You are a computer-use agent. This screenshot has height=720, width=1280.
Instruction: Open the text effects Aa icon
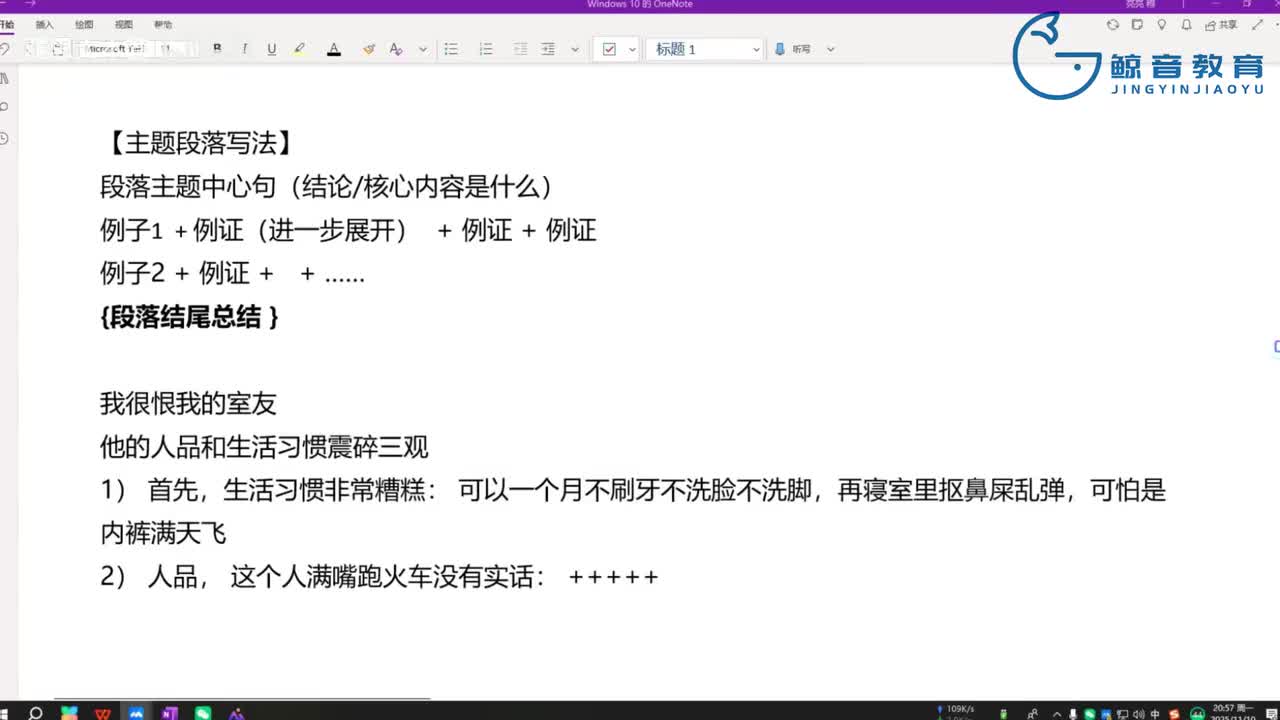396,49
